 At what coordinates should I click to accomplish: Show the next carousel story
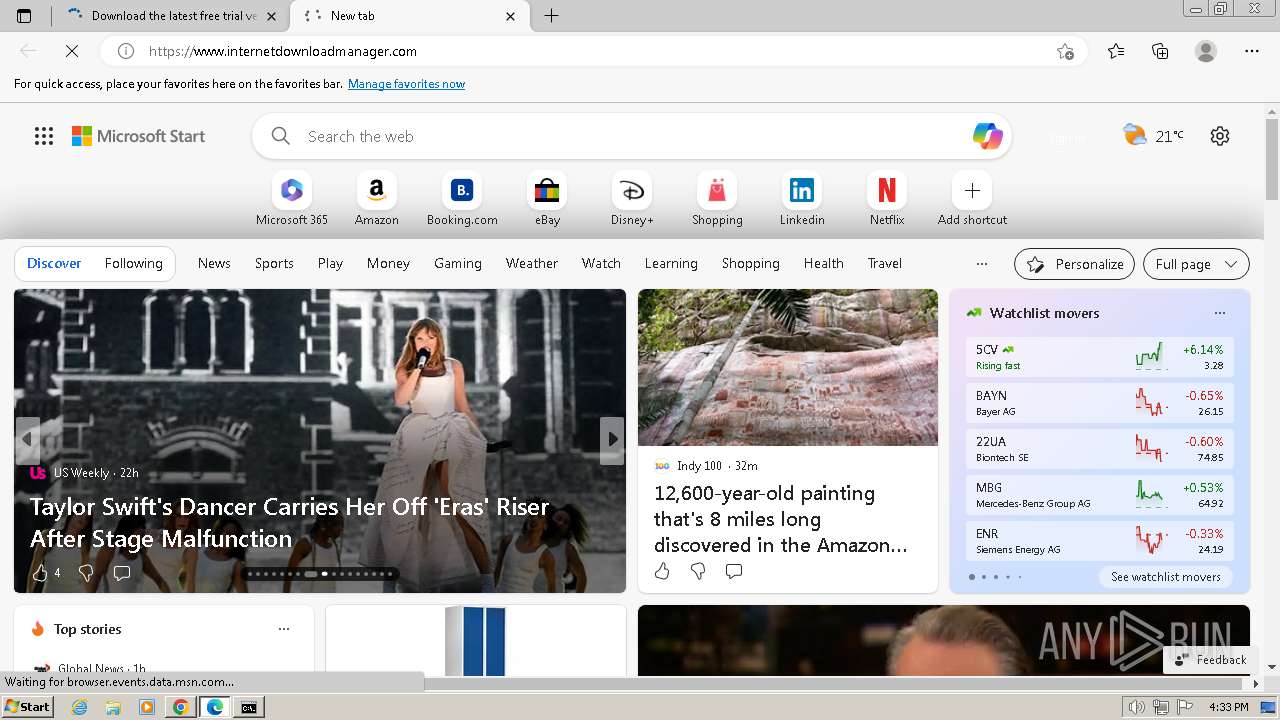612,440
